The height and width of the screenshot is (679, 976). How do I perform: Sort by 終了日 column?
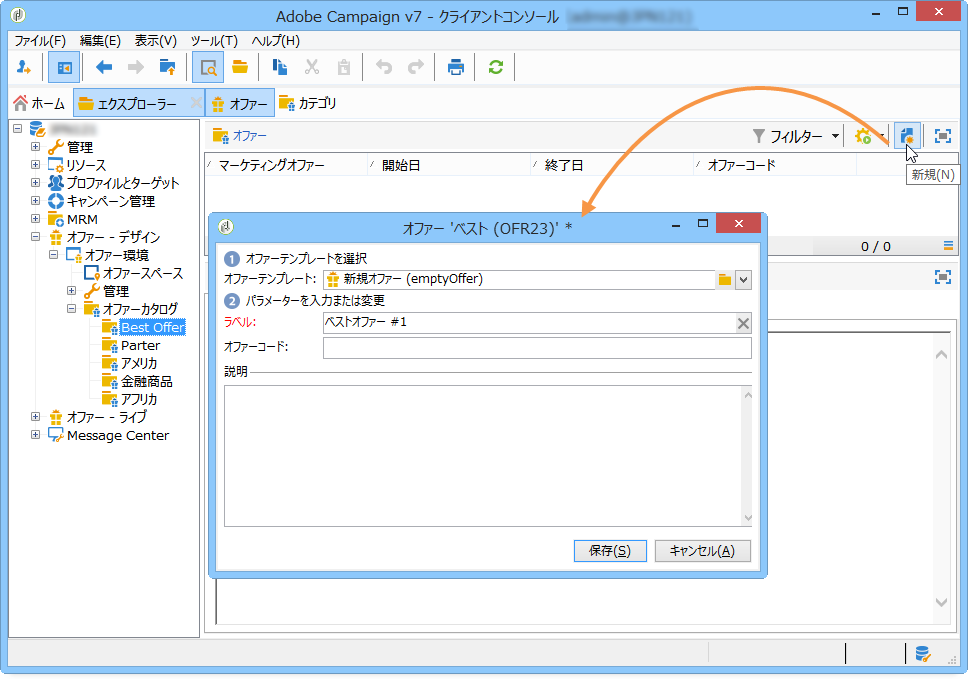pyautogui.click(x=612, y=166)
